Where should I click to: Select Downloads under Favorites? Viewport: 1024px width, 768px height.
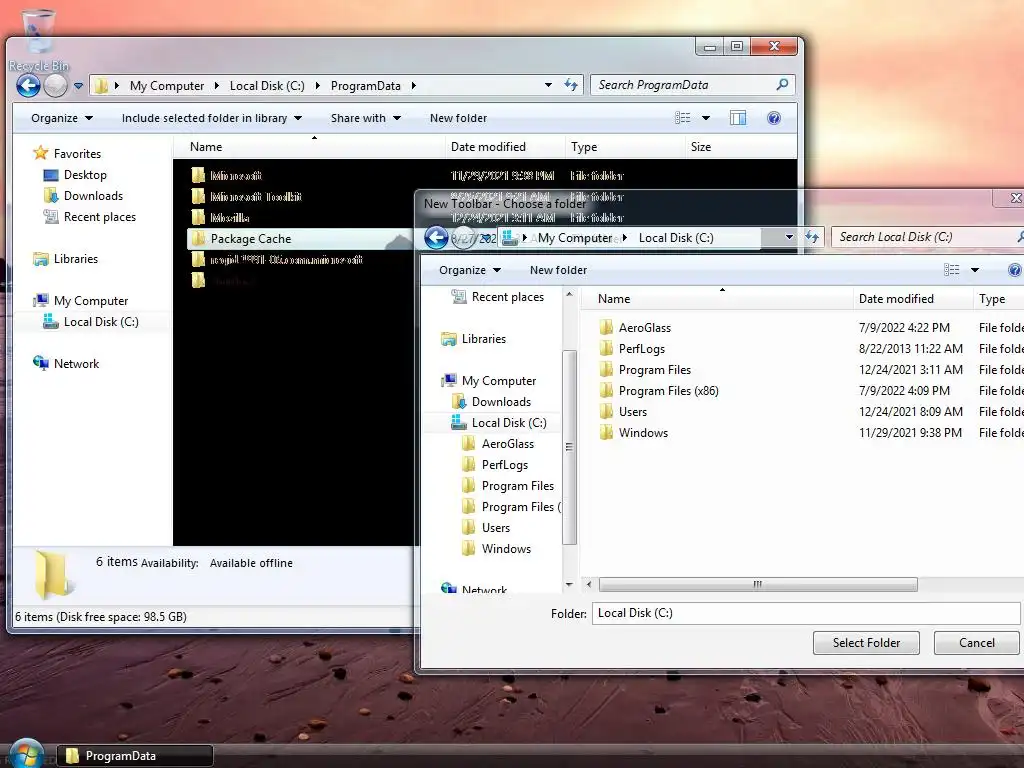pos(93,196)
